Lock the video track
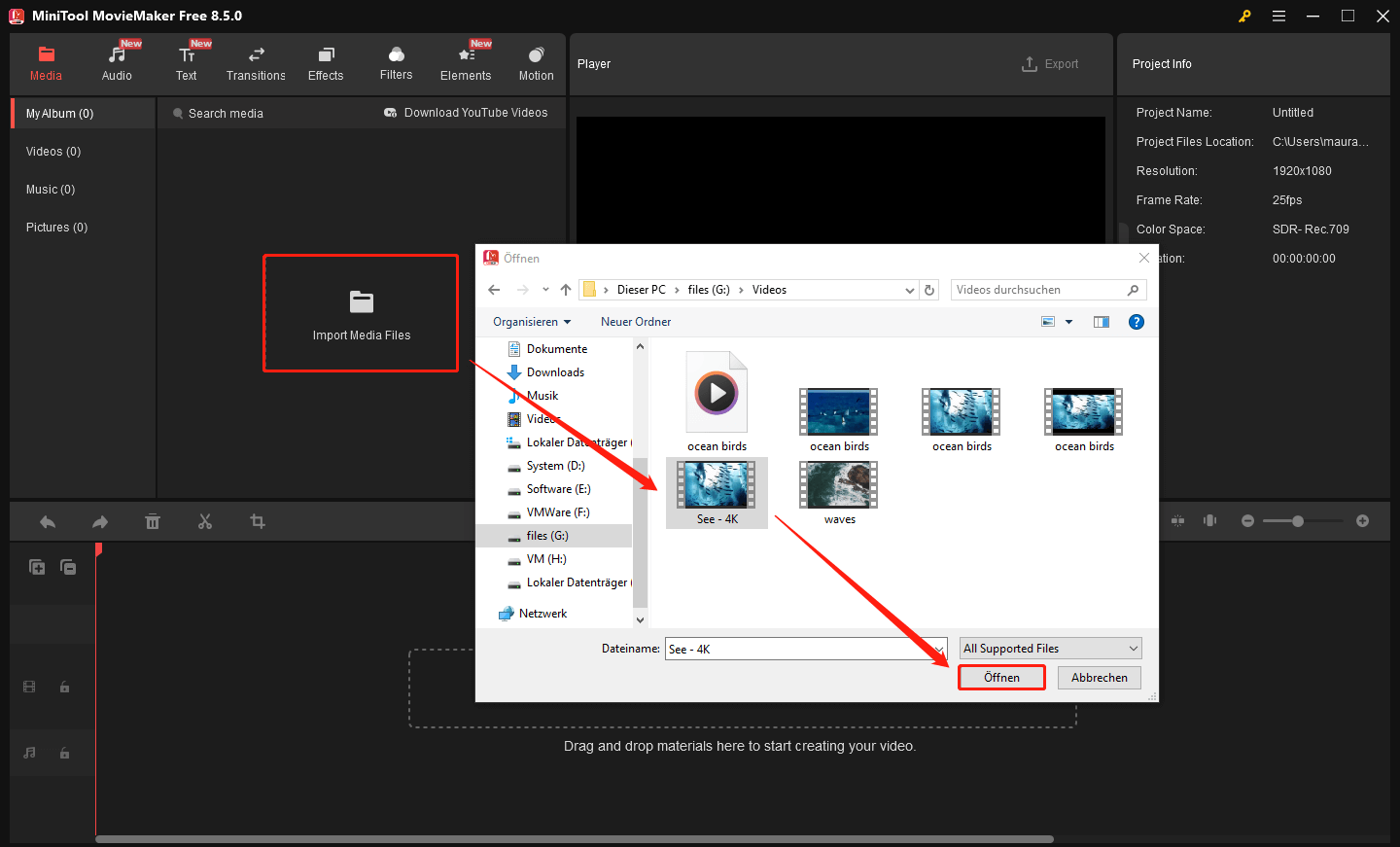The image size is (1400, 847). coord(64,687)
